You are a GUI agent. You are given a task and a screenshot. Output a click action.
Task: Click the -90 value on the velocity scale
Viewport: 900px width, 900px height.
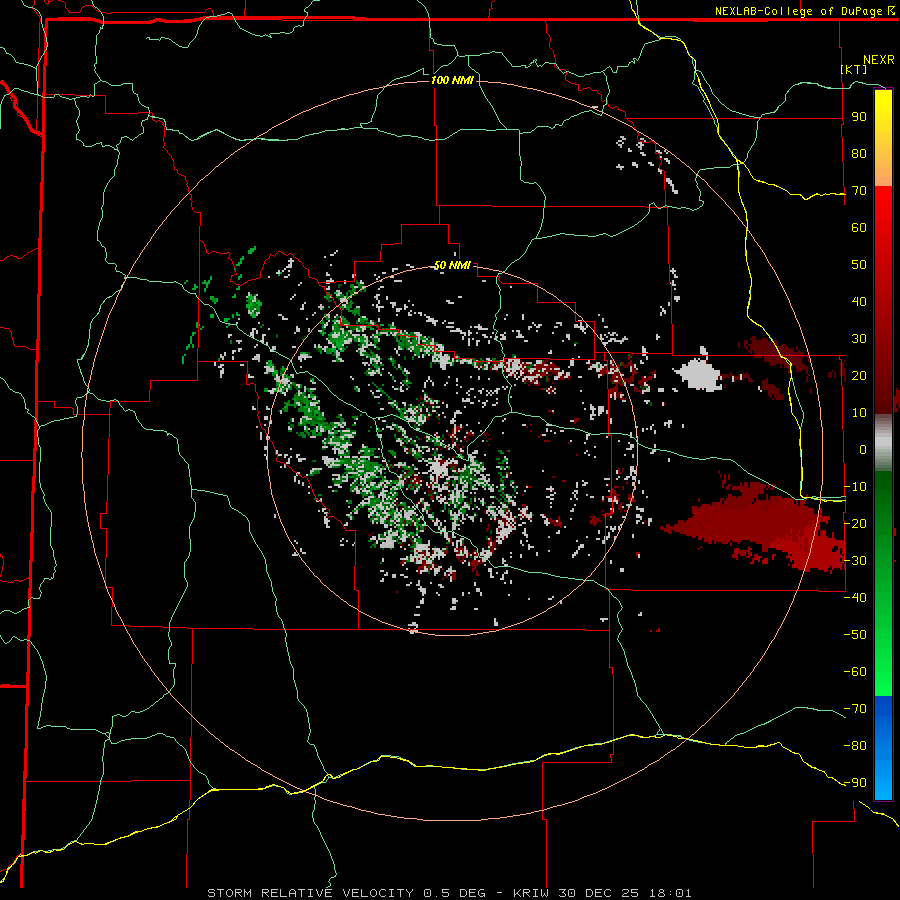click(855, 783)
